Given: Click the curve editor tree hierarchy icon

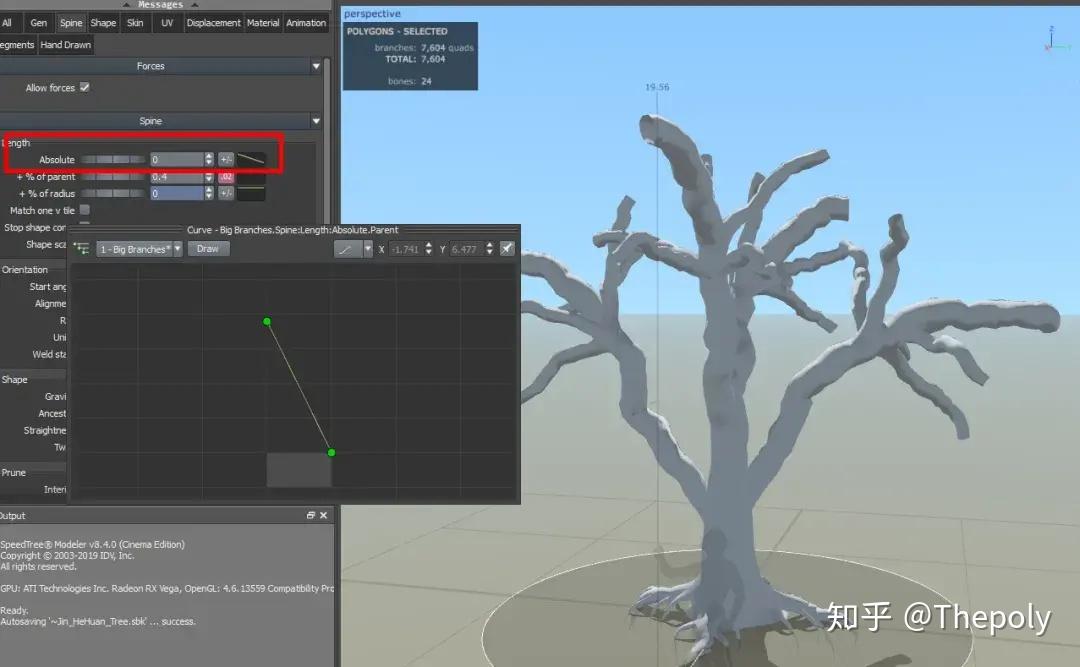Looking at the screenshot, I should 81,249.
